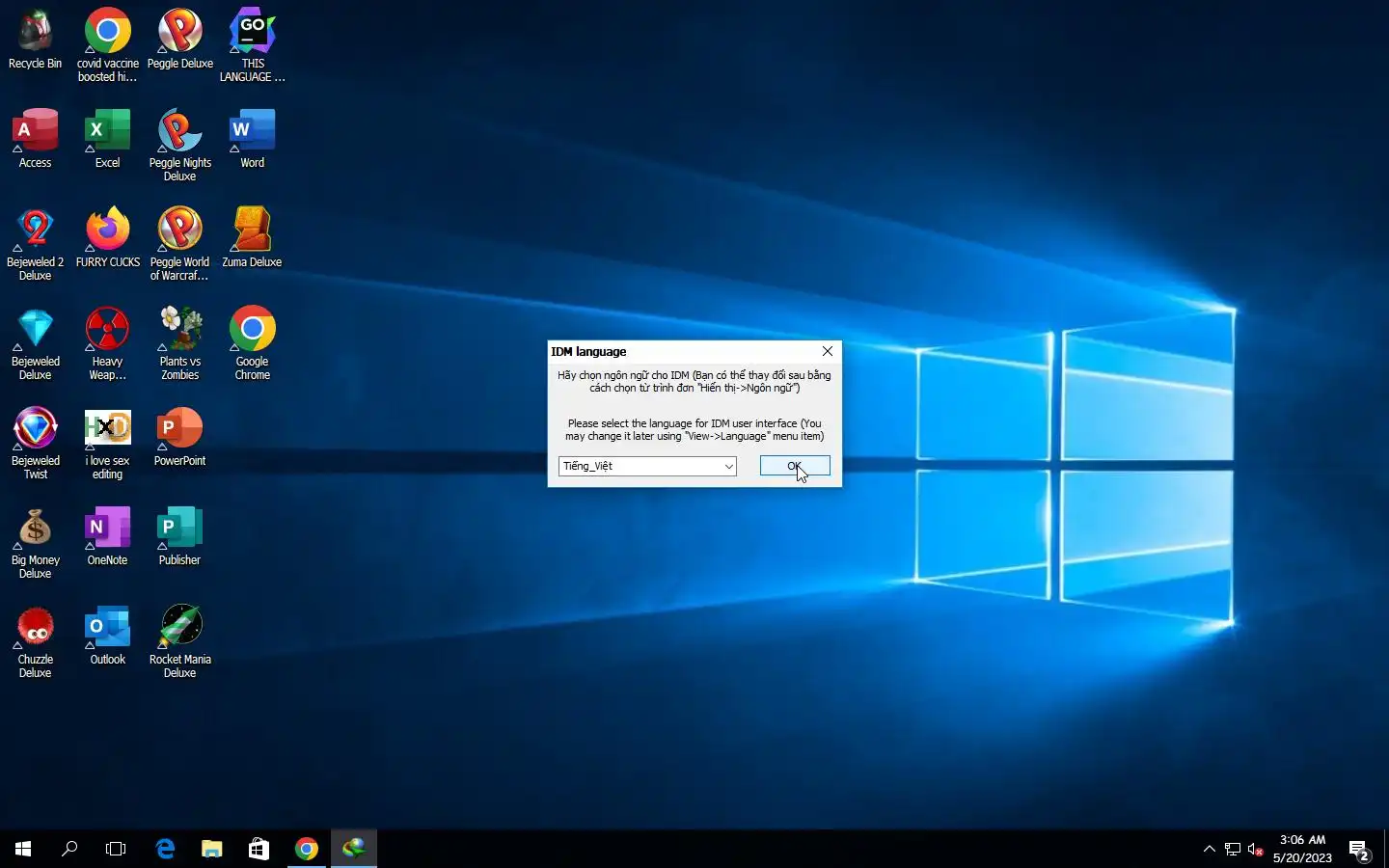Select the Plants vs Zombies icon

(180, 343)
